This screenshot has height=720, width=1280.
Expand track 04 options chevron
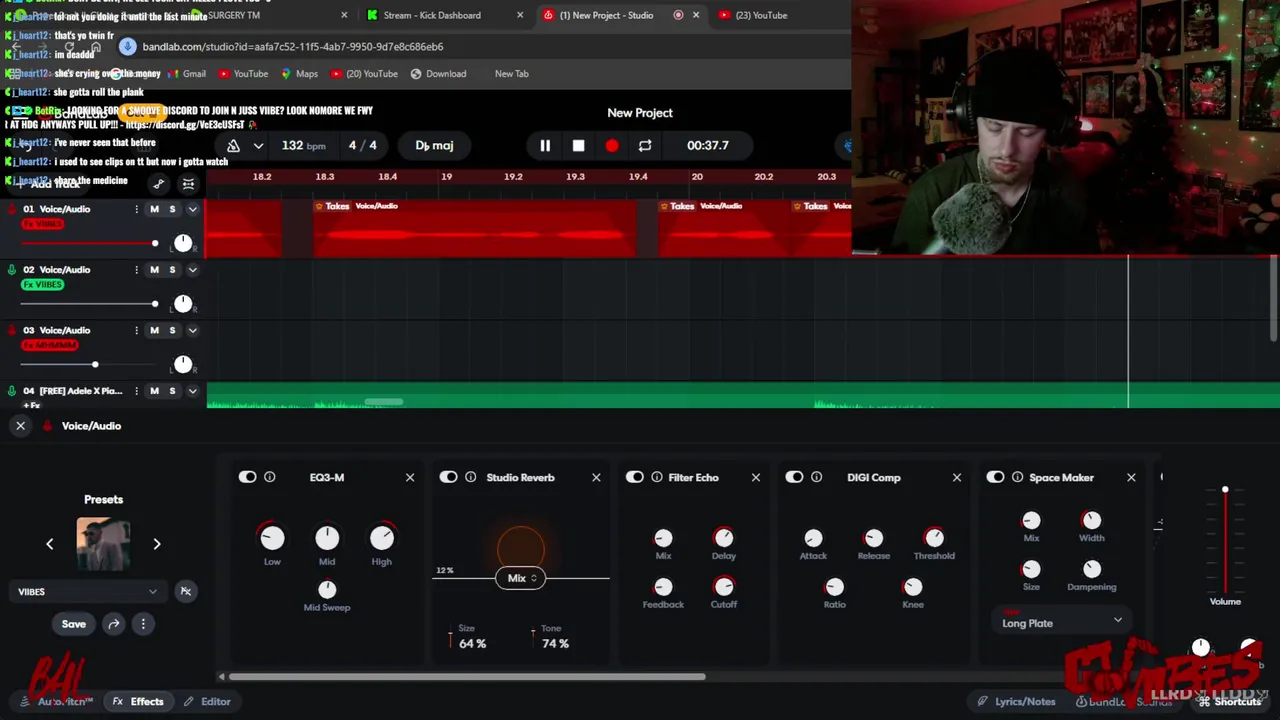tap(192, 391)
